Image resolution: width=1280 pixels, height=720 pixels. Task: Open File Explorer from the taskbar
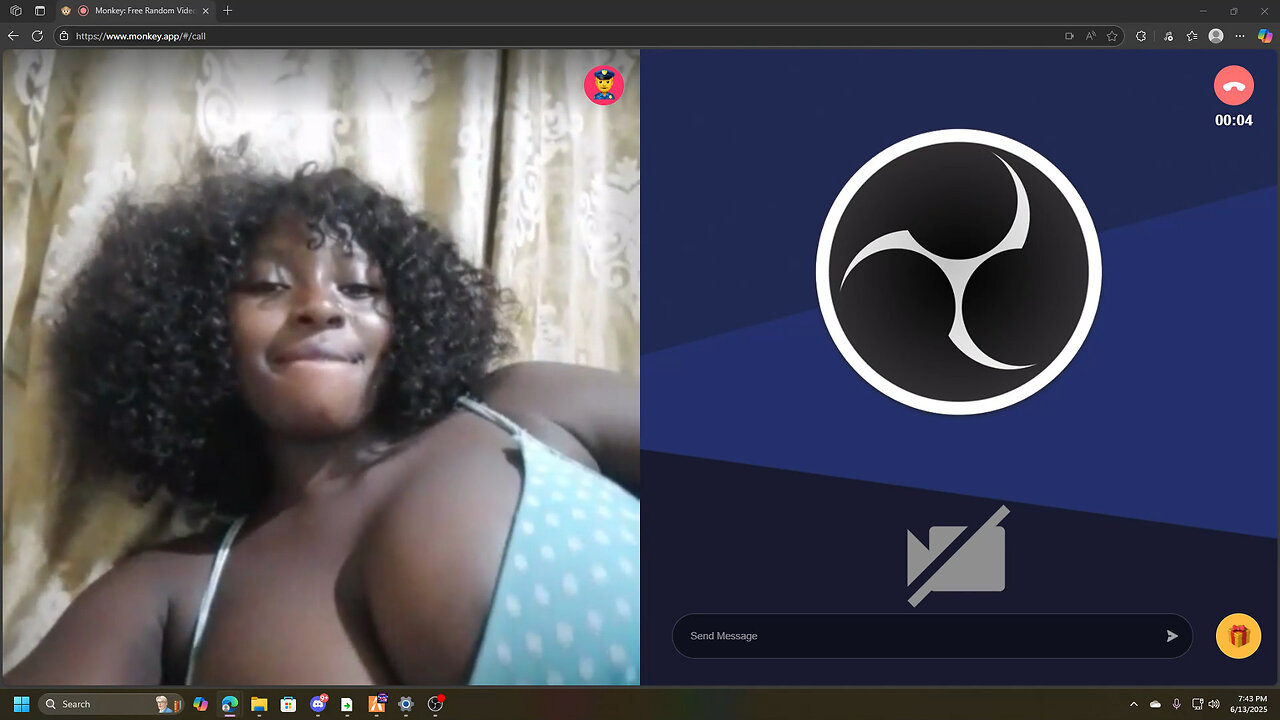259,704
